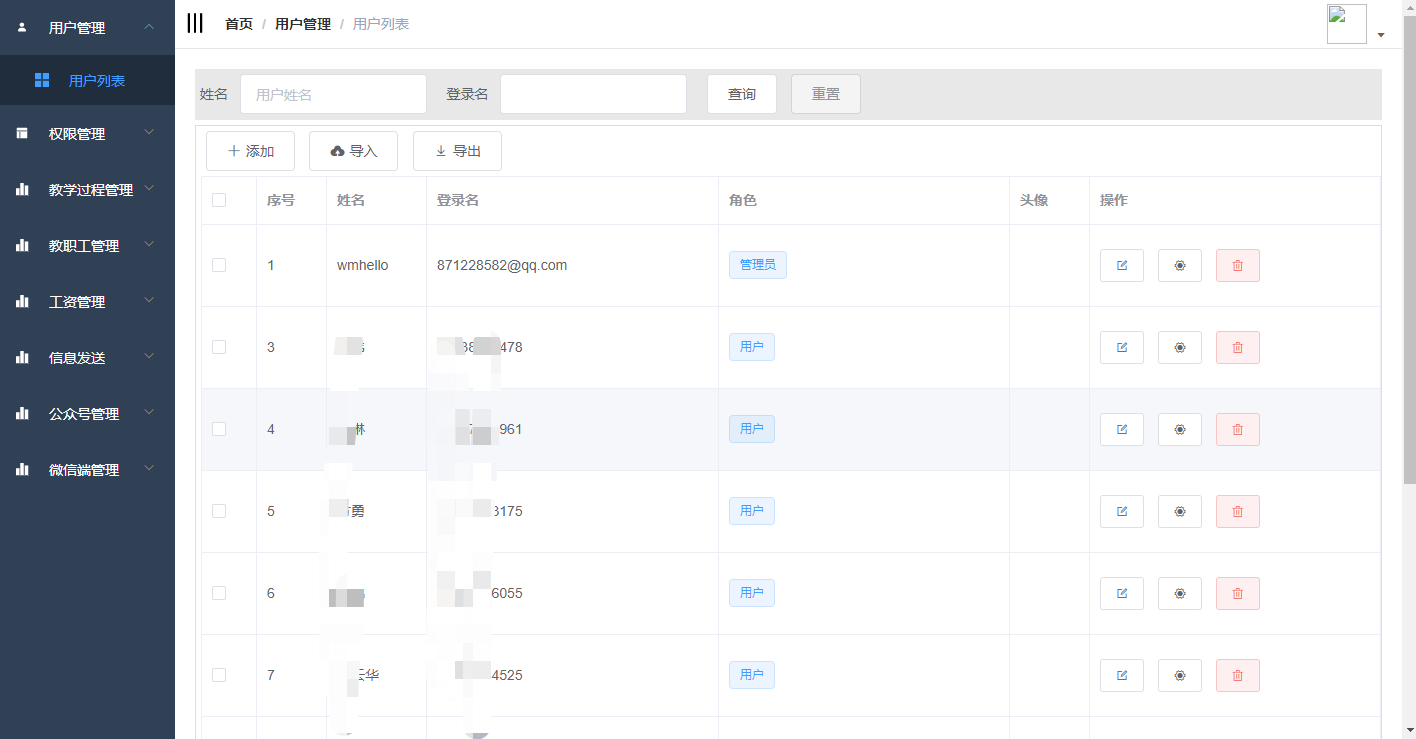Check the box for row 4
1416x739 pixels.
pos(219,429)
